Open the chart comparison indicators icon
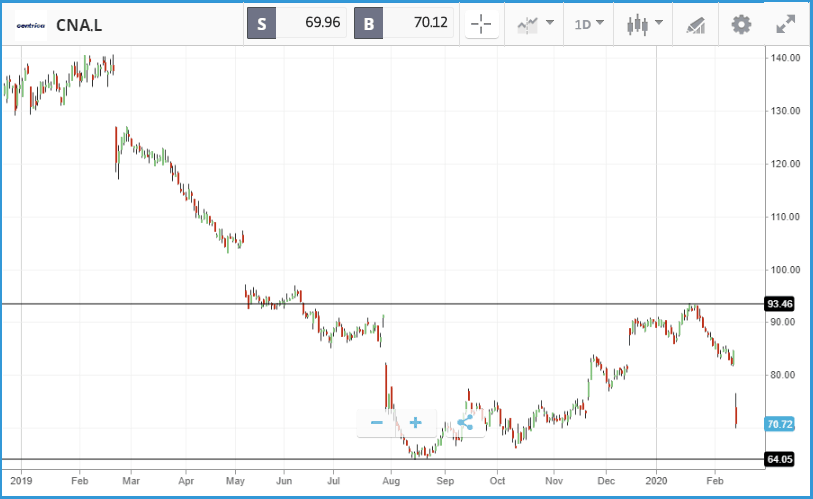813x499 pixels. coord(528,24)
